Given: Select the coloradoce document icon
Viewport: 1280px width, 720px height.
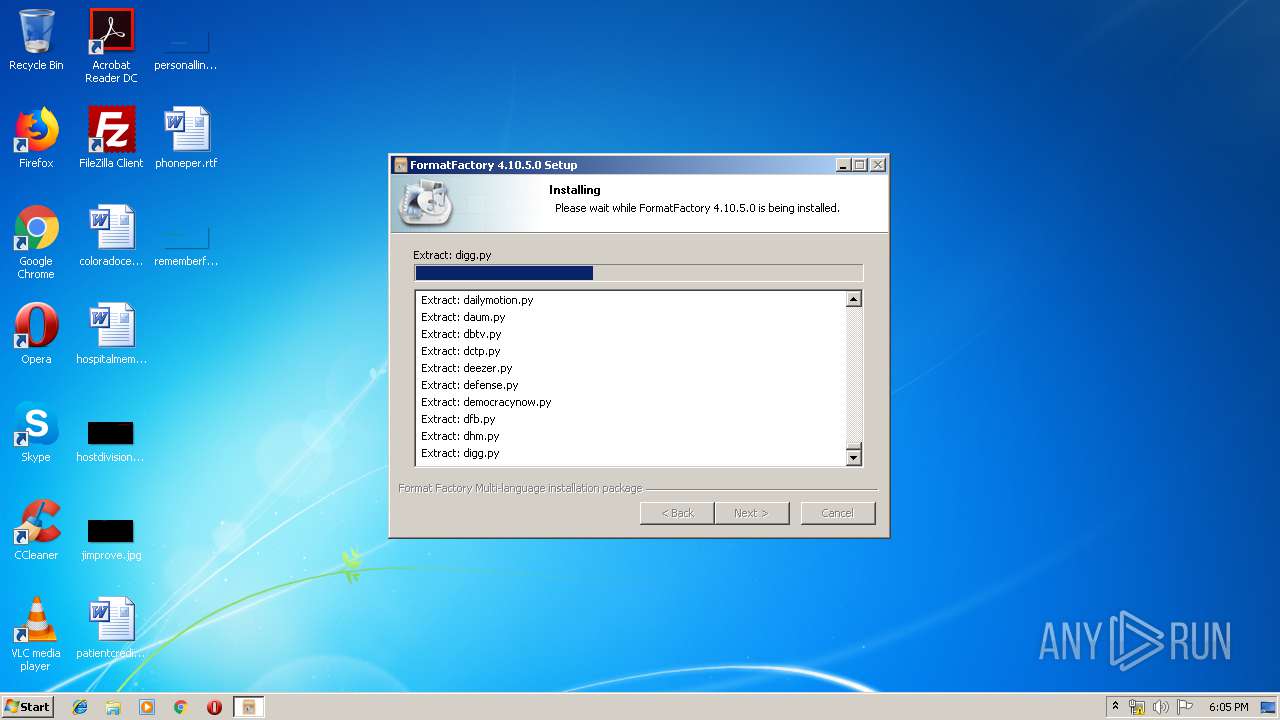Looking at the screenshot, I should (x=111, y=236).
